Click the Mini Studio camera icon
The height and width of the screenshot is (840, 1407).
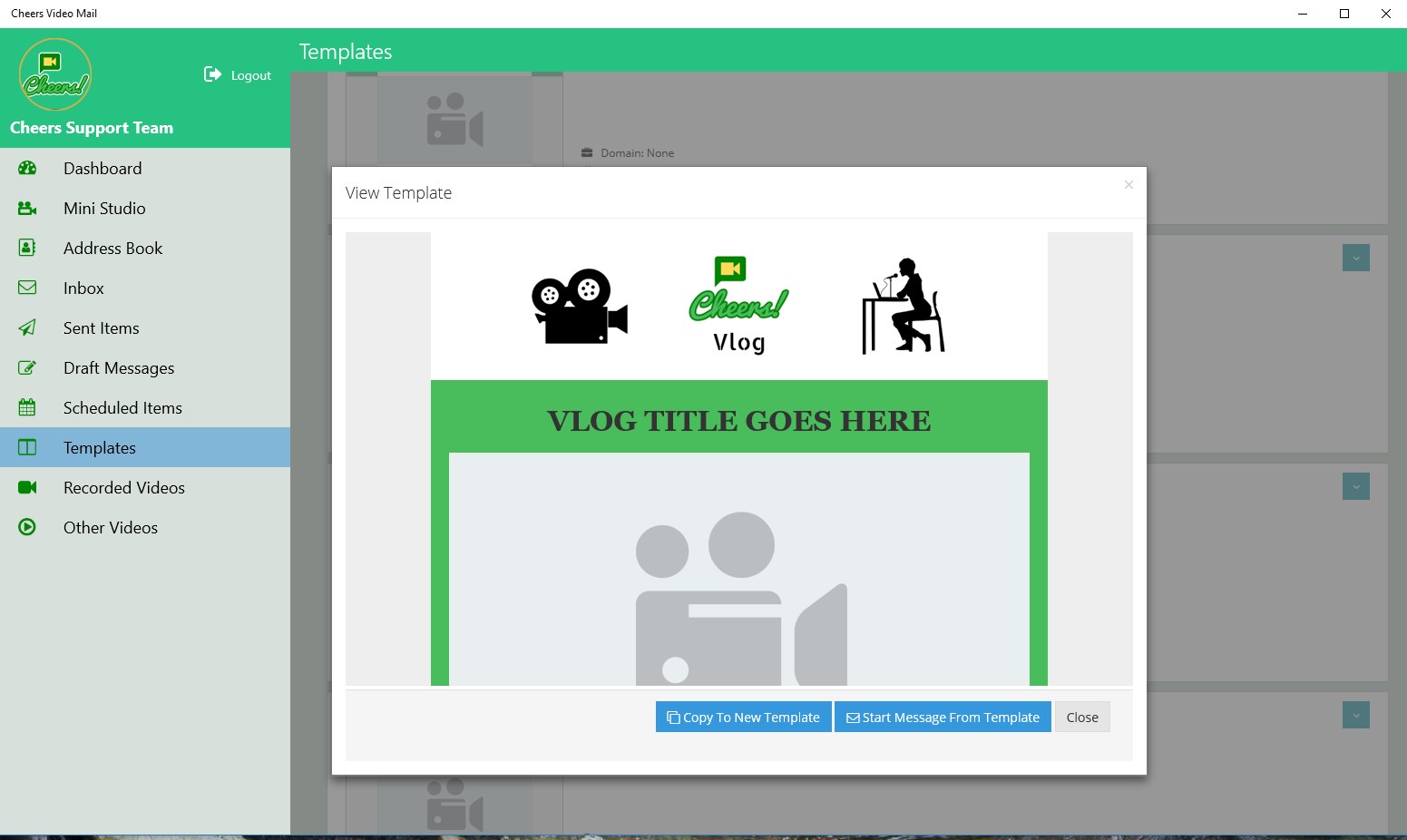[x=27, y=208]
